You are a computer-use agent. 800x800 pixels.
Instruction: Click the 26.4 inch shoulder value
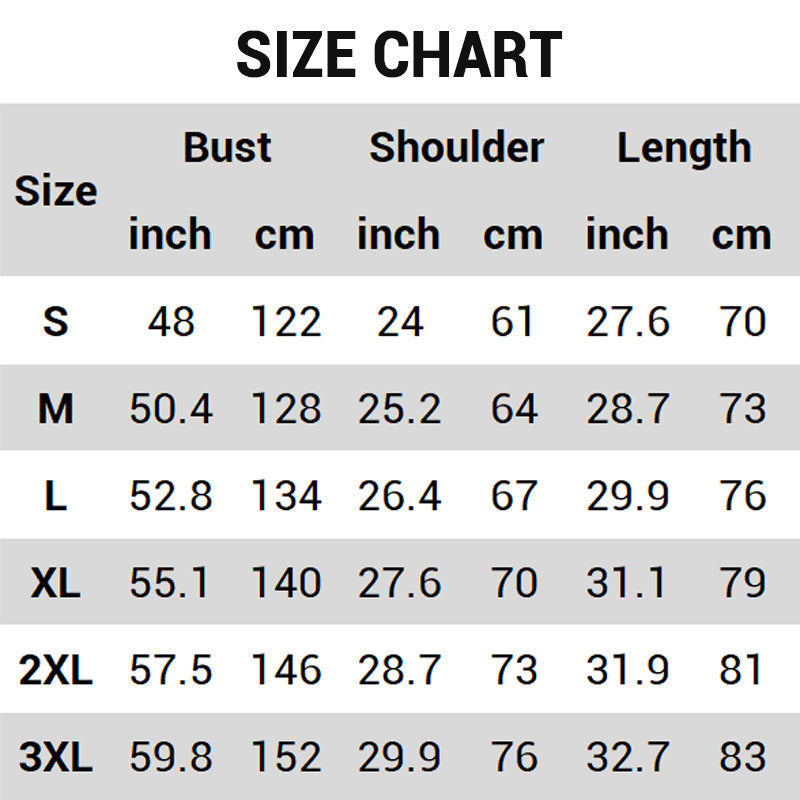399,496
